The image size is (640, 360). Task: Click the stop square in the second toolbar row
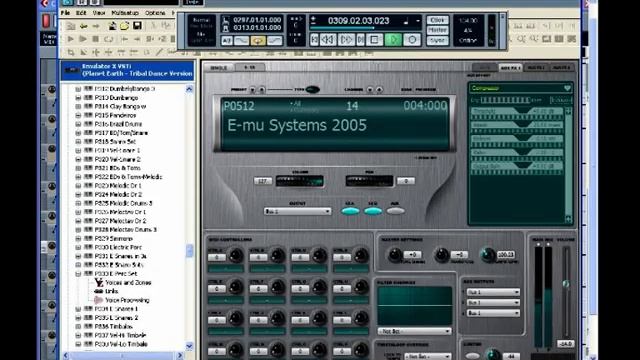(x=96, y=39)
